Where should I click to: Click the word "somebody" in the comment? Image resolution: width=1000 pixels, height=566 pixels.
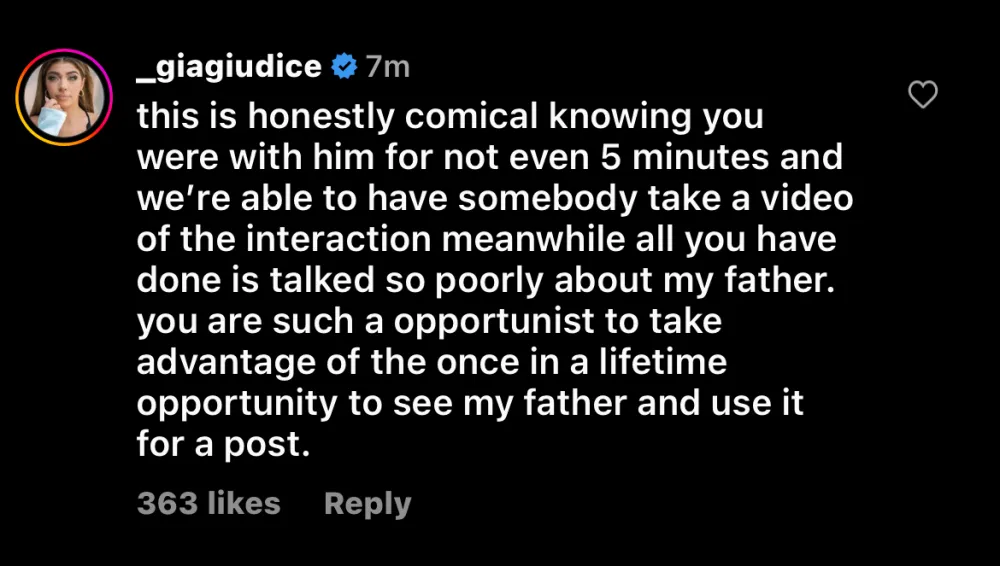click(x=546, y=198)
